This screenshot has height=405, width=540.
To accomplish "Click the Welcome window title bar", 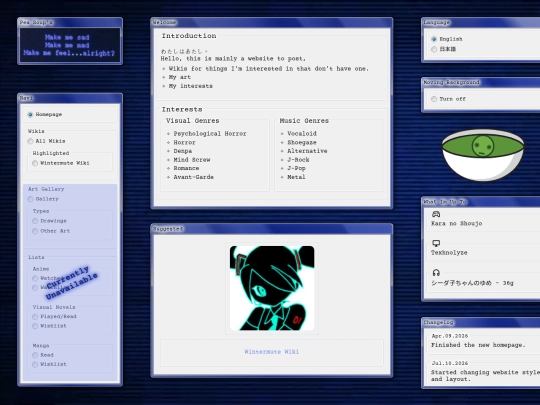I will pyautogui.click(x=272, y=22).
